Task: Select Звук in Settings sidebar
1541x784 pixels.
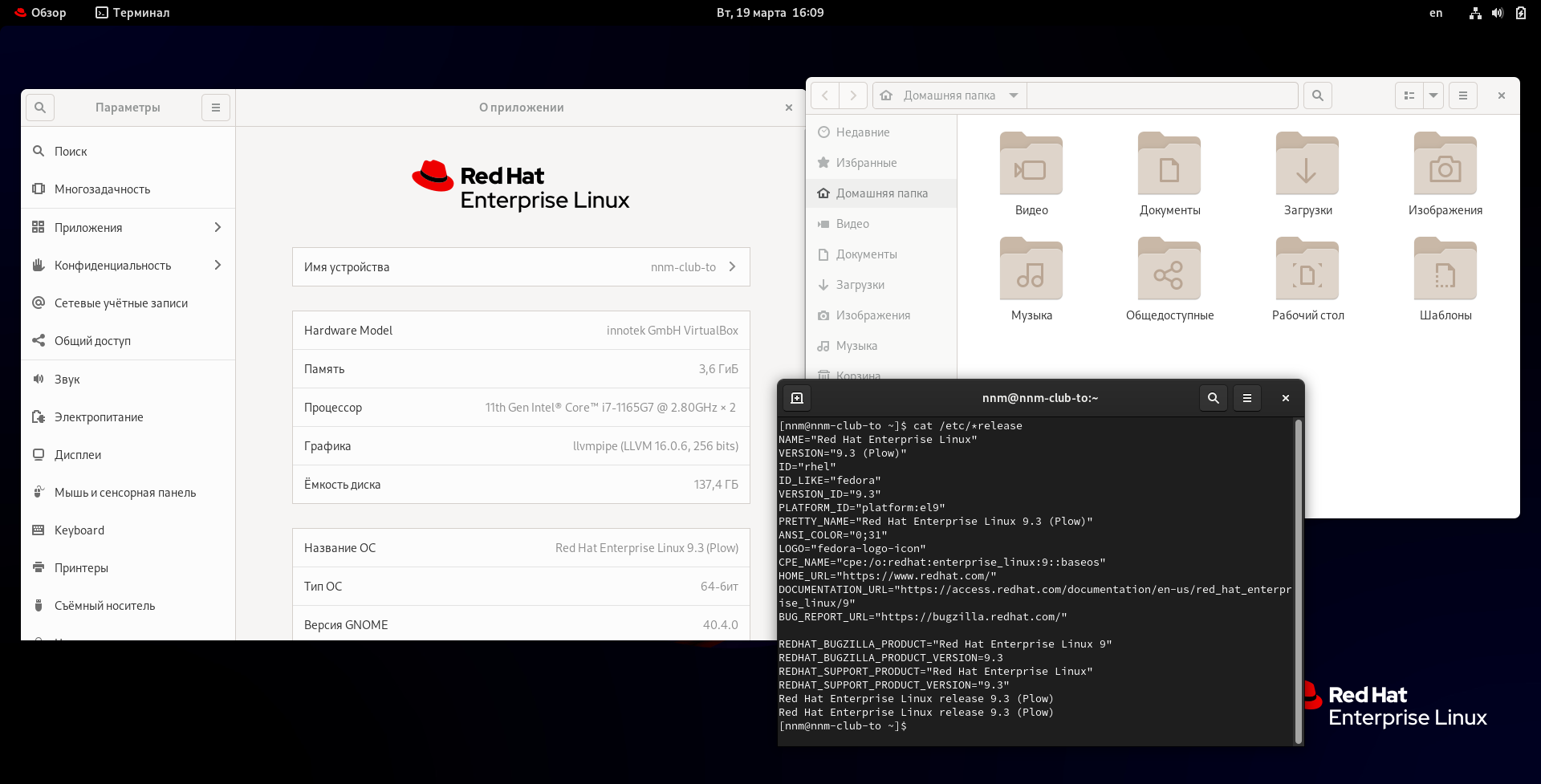Action: (67, 380)
